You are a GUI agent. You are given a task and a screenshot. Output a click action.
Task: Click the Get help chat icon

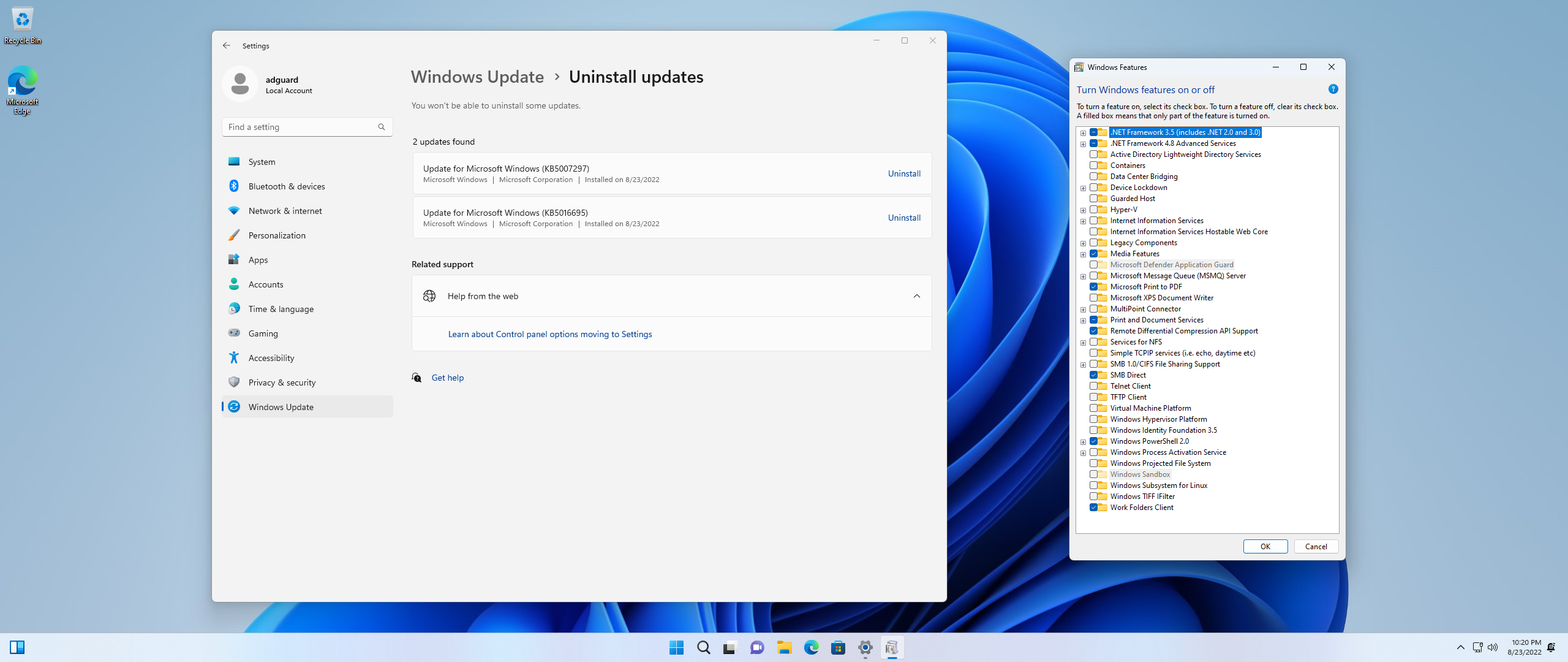point(417,378)
